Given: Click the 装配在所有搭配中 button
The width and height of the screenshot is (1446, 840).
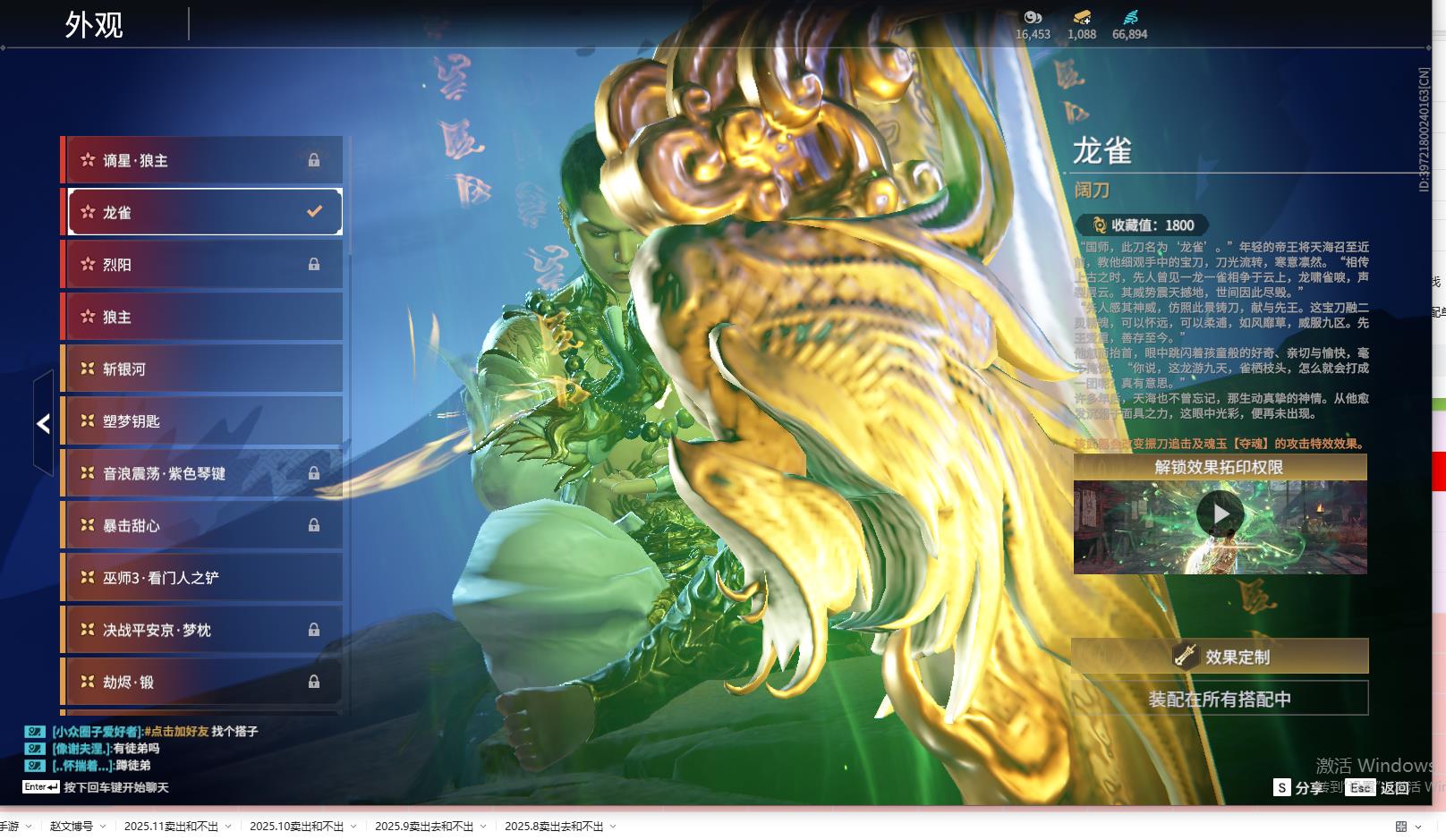Looking at the screenshot, I should (x=1220, y=699).
